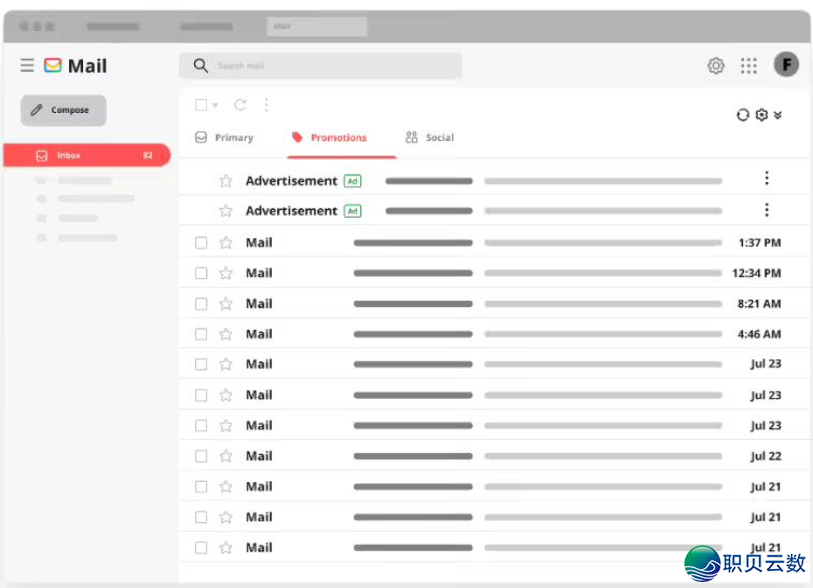Viewport: 813px width, 588px height.
Task: Check the box for Jul 22 message
Action: pos(201,456)
